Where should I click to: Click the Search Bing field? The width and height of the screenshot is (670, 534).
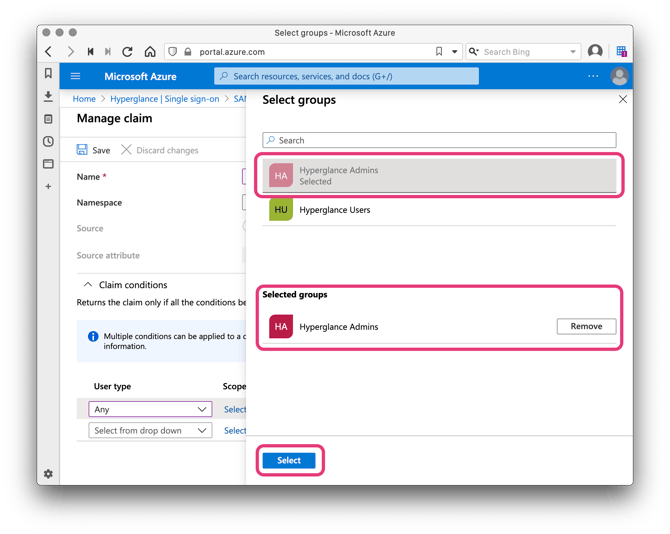coord(523,52)
